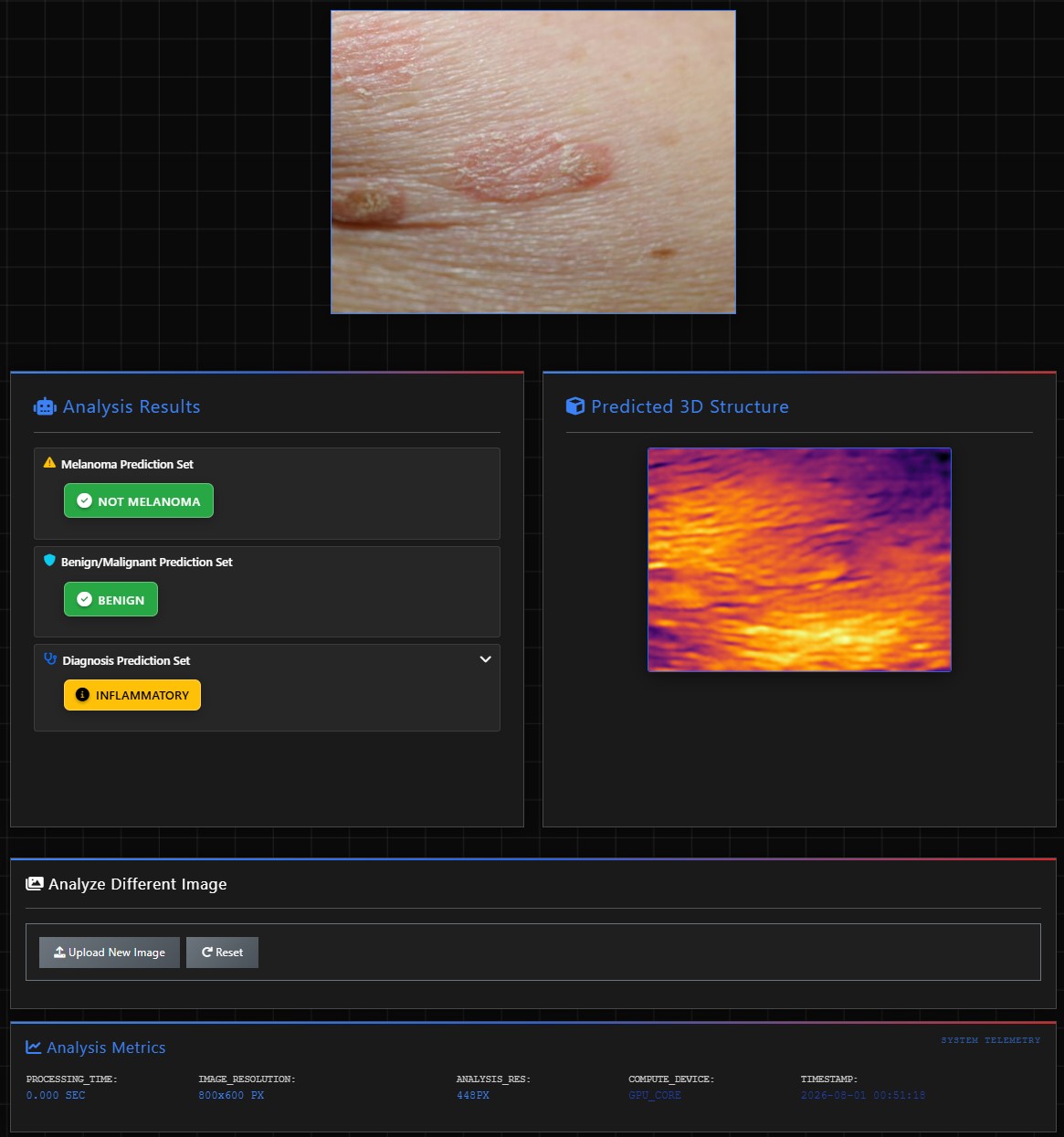Click the shield icon near Benign/Malignant Prediction Set
The height and width of the screenshot is (1137, 1064).
pos(50,561)
